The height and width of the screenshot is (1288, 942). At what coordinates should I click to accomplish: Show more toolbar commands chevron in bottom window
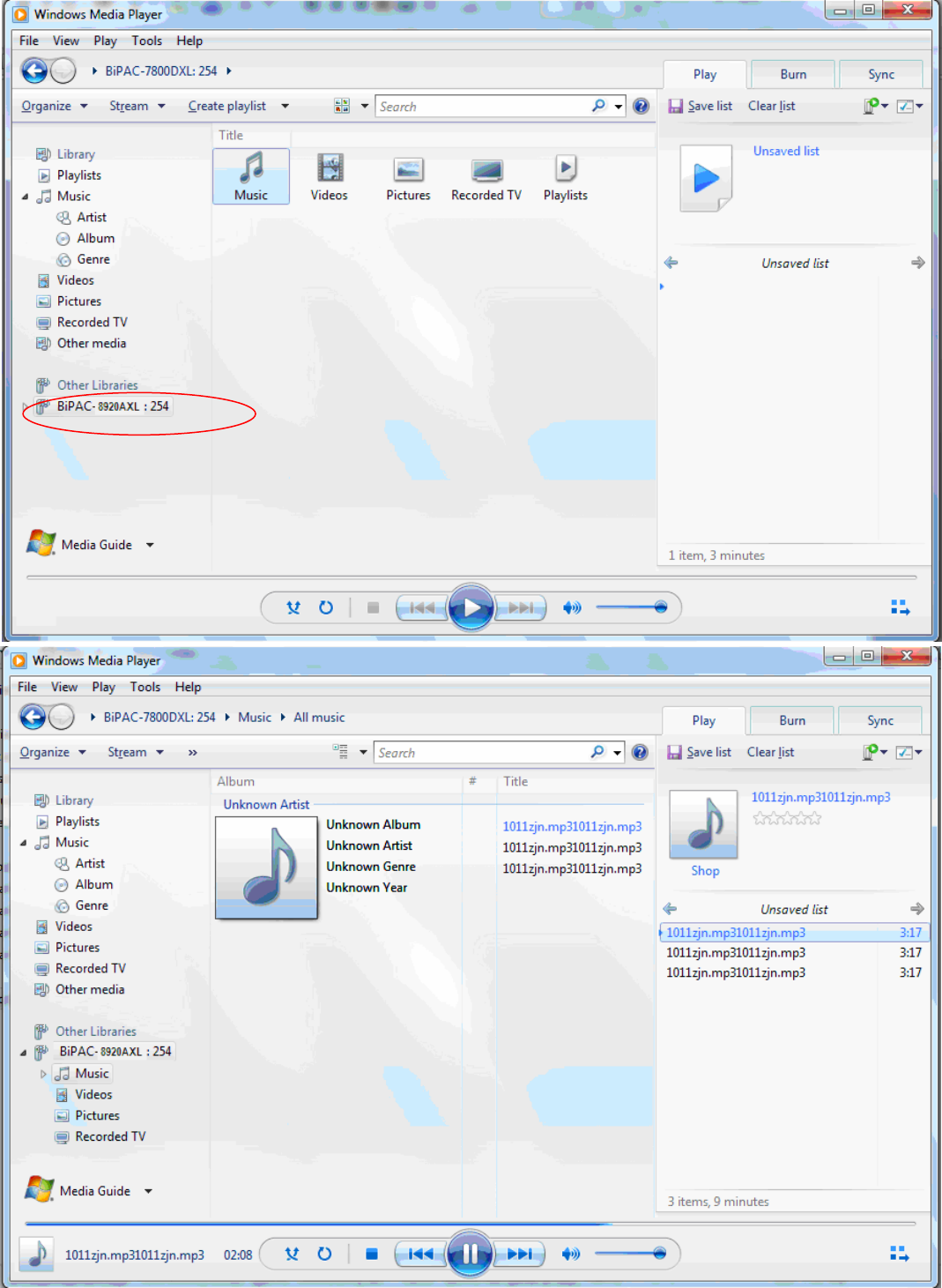(192, 752)
